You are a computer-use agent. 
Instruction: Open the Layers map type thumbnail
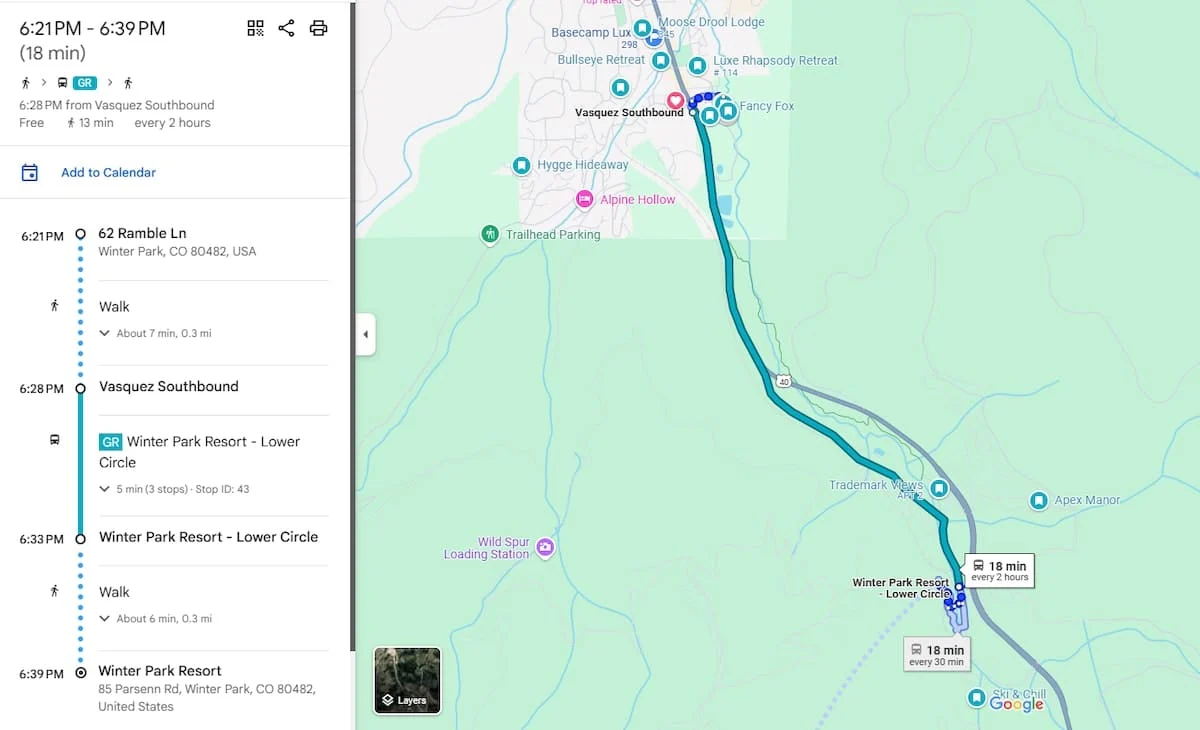click(x=407, y=680)
